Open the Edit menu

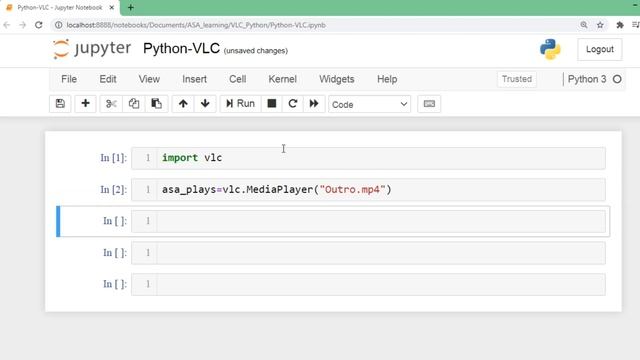coord(108,79)
